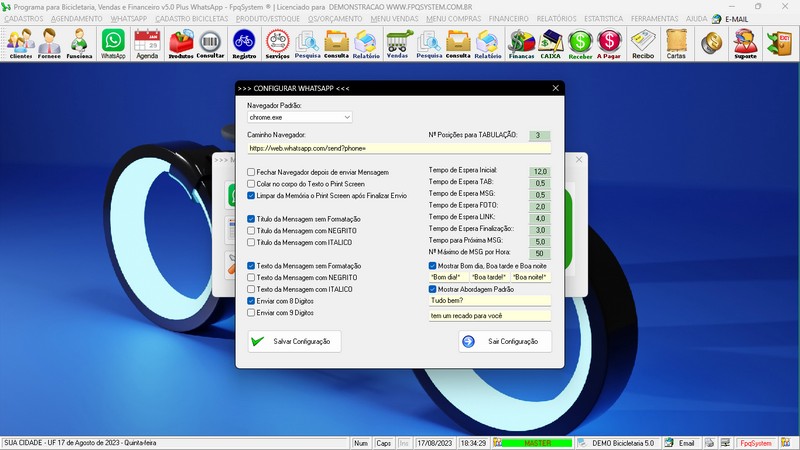The height and width of the screenshot is (450, 800).
Task: Open the RELATÓRIOS menu
Action: [557, 19]
